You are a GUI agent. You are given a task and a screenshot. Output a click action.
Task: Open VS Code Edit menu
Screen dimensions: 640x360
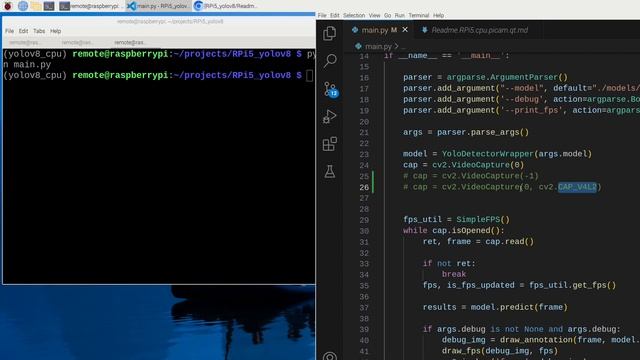335,16
